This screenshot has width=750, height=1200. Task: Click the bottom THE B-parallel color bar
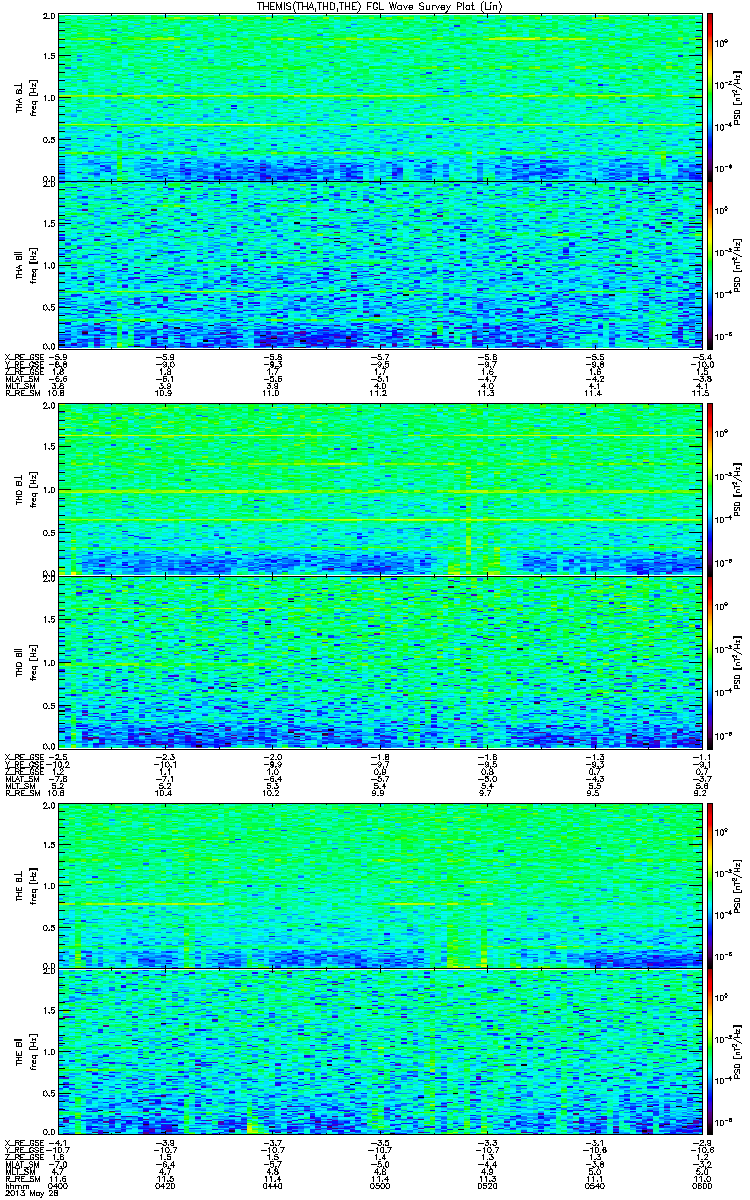tap(709, 1053)
